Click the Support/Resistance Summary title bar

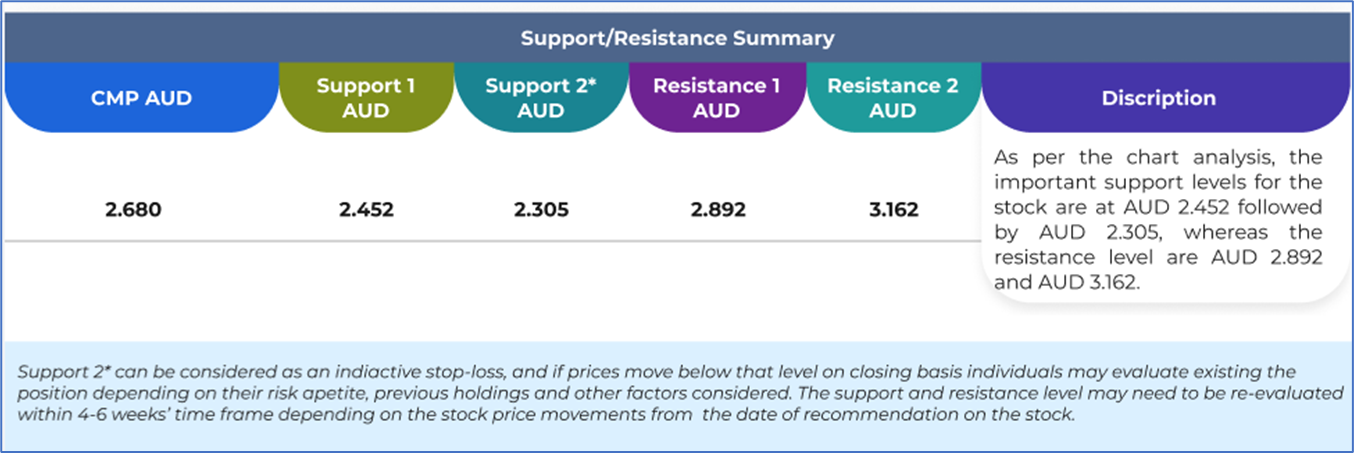tap(676, 39)
